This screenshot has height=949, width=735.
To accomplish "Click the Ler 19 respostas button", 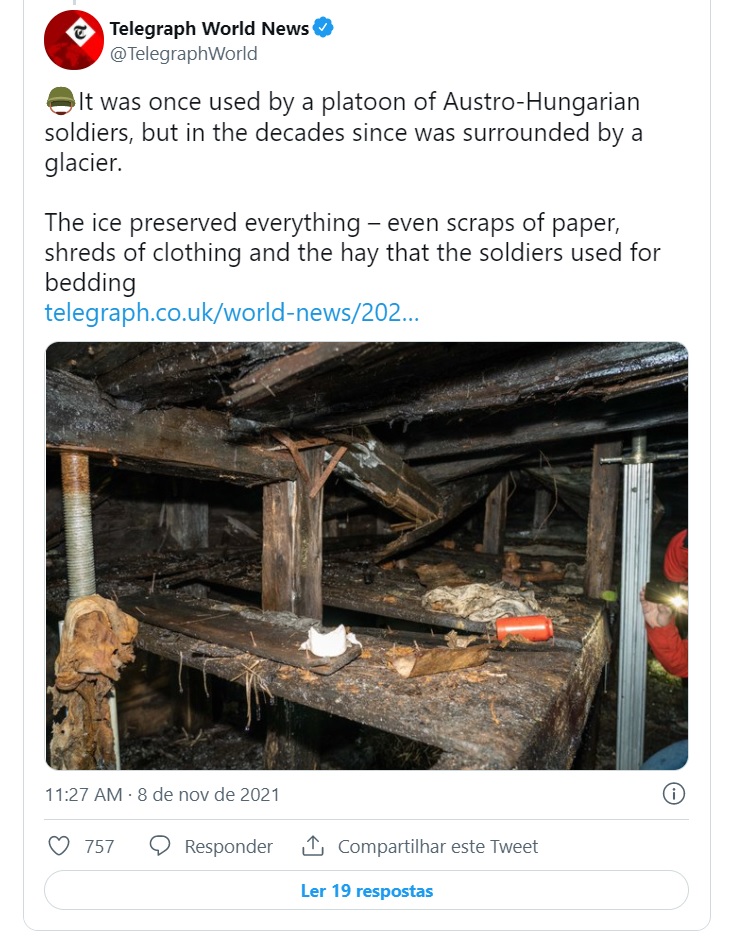I will 366,890.
